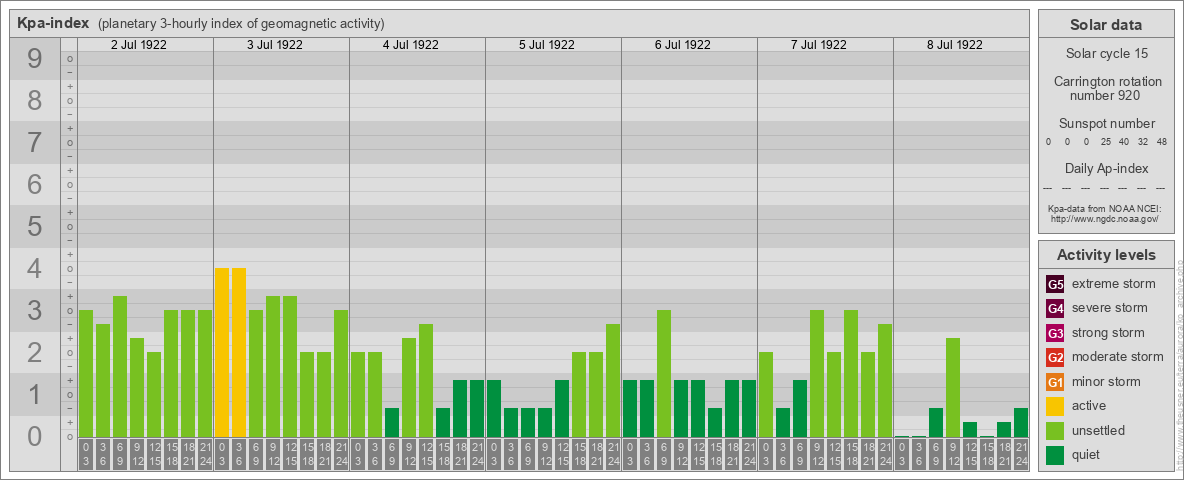Screen dimensions: 1184x480
Task: Click the 4 Jul 12-15 hour bar
Action: pos(426,380)
